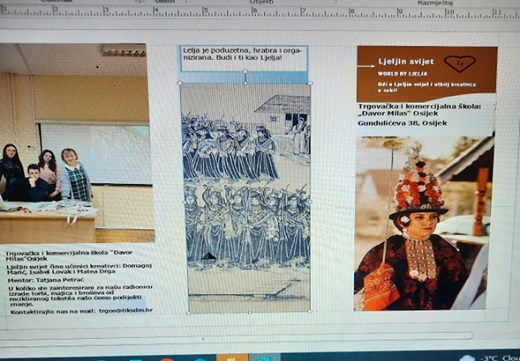Click the handle joining text box and drawing

coord(245,77)
